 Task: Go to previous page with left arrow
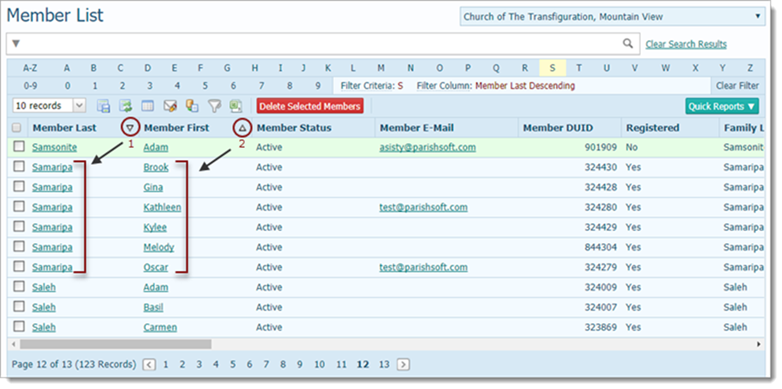(x=149, y=365)
